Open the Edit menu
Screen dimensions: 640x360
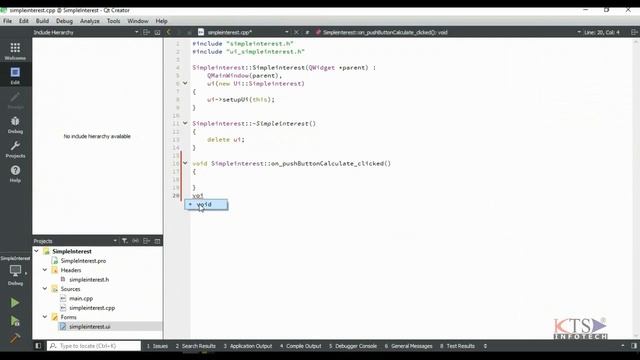24,21
